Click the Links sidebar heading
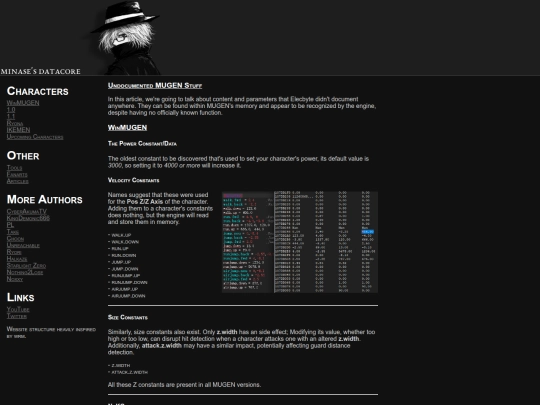540x405 pixels. tap(21, 297)
